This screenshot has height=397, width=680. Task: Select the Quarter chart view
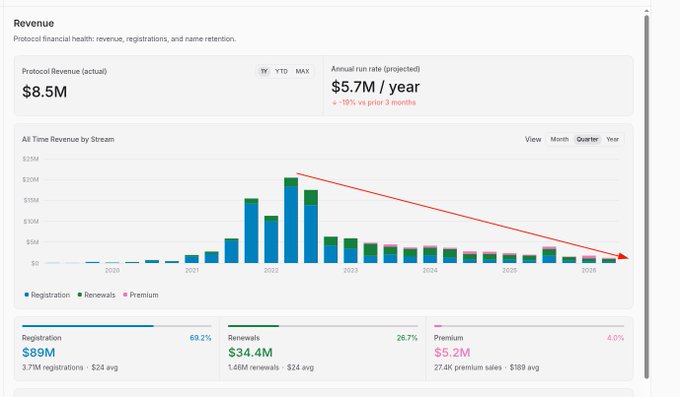587,139
